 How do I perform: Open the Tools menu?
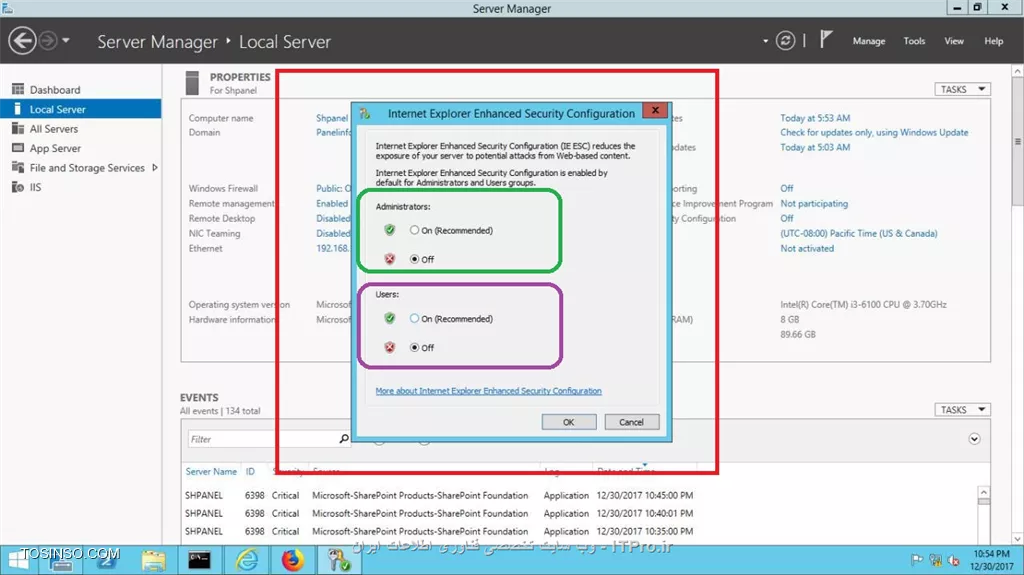pos(914,41)
